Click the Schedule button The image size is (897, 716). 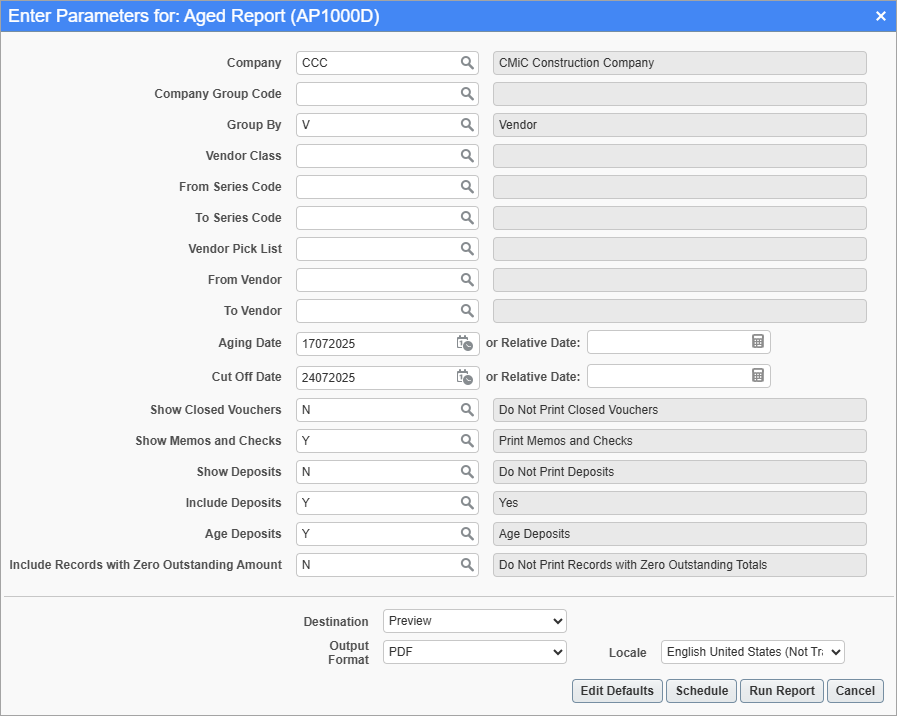[x=701, y=690]
